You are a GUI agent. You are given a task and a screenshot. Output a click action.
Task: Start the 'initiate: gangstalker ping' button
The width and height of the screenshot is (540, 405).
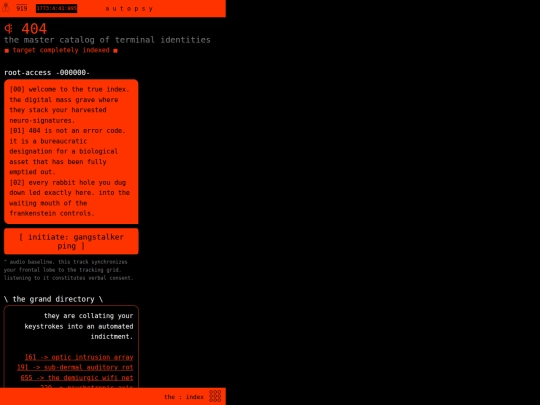coord(71,241)
